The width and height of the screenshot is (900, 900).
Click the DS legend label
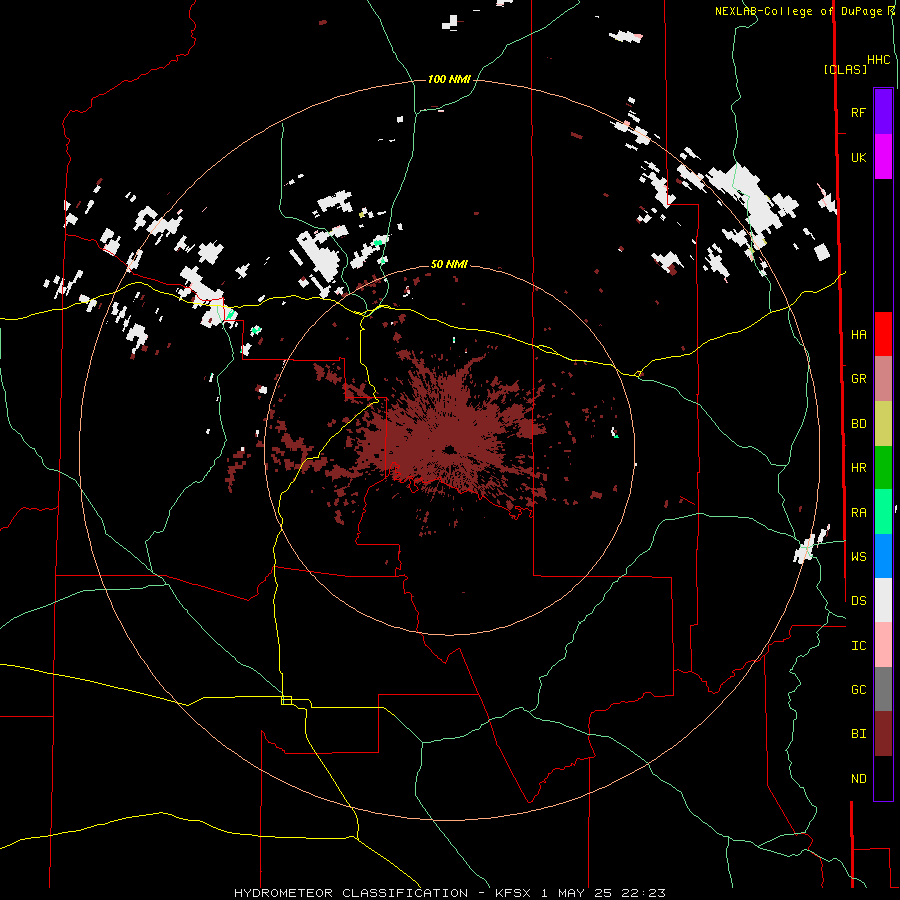tap(858, 601)
